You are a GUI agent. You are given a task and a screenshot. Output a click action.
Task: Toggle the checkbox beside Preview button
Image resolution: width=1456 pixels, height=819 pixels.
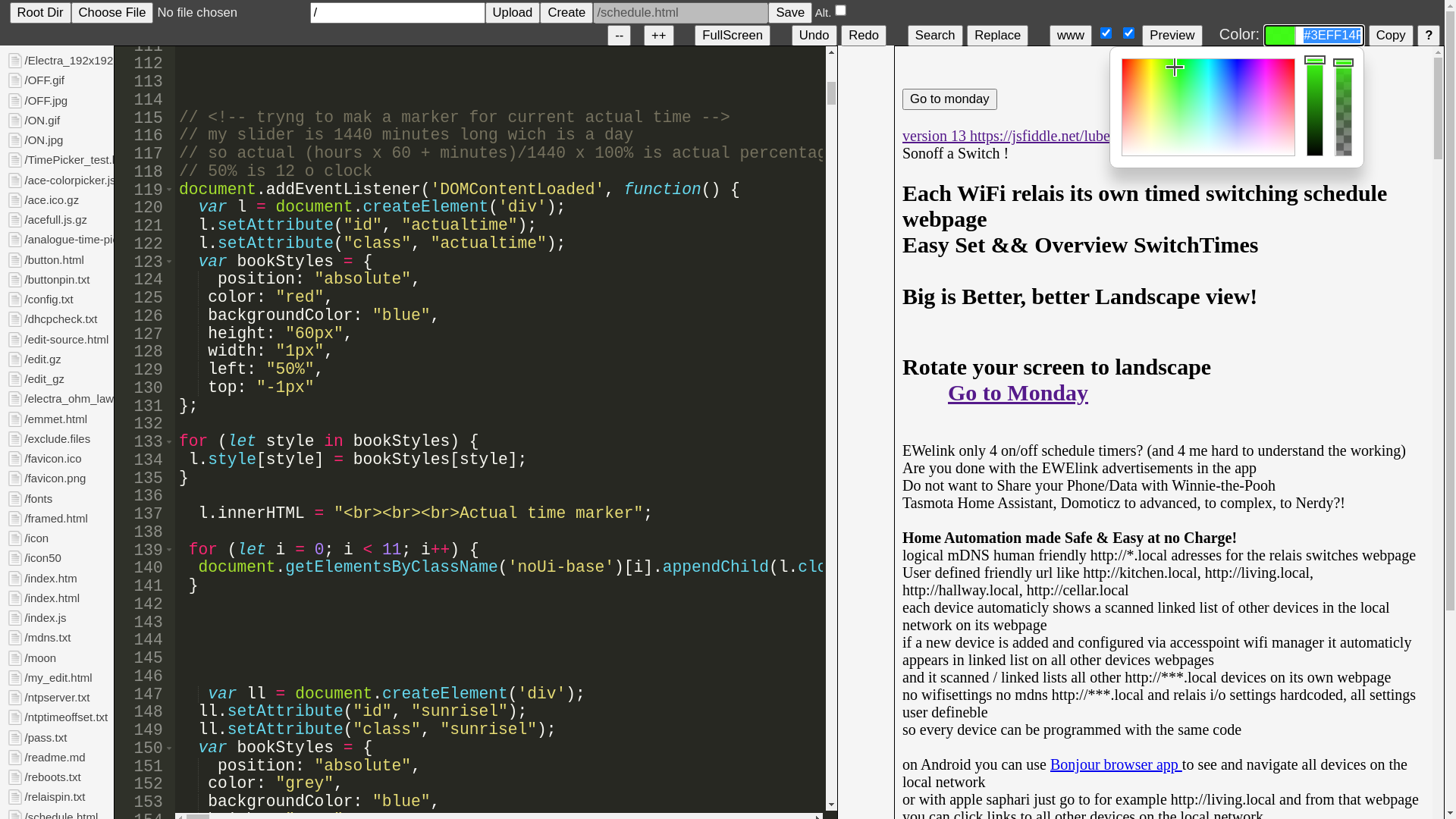1128,33
